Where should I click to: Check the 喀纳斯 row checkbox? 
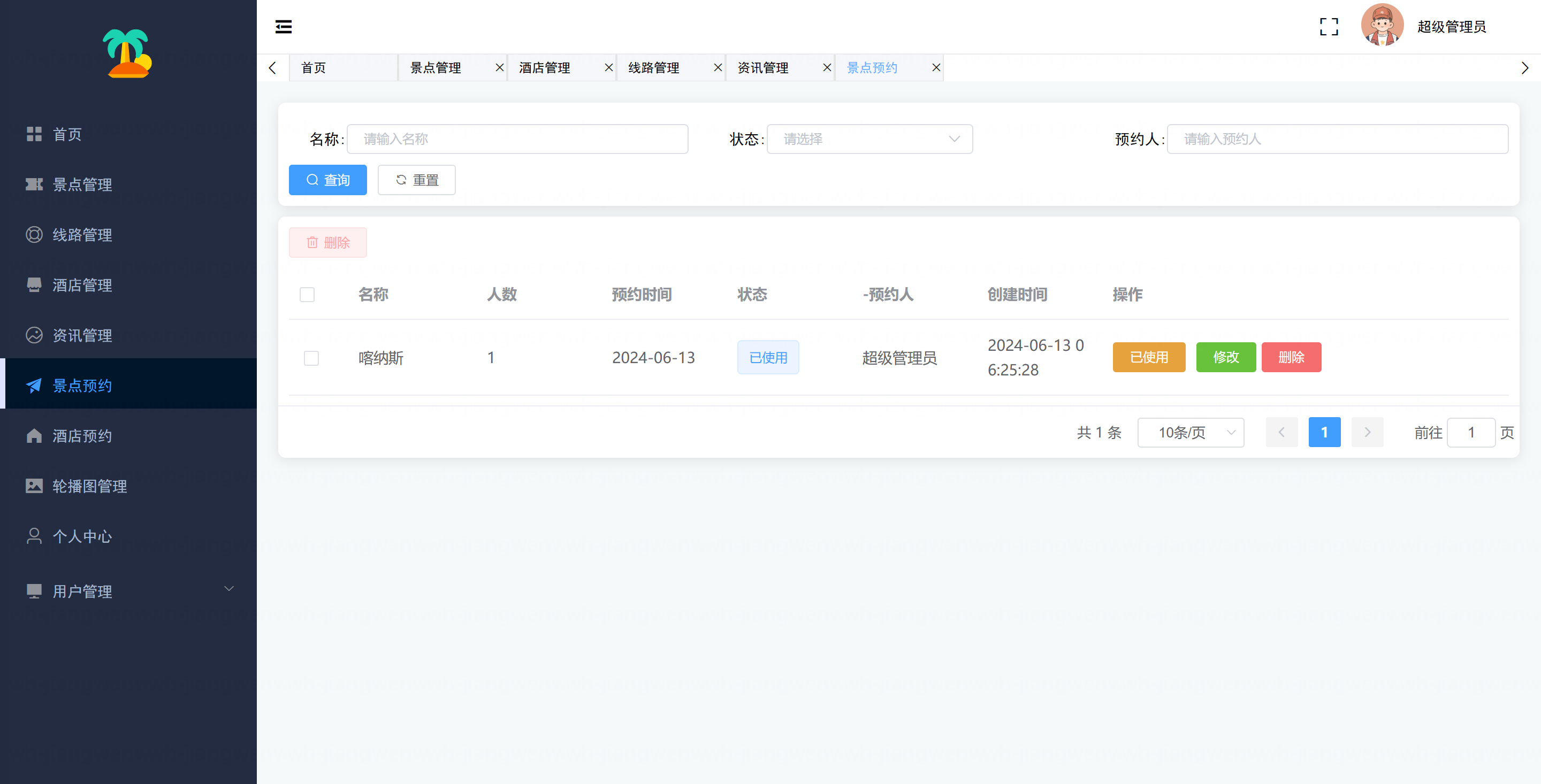[311, 358]
